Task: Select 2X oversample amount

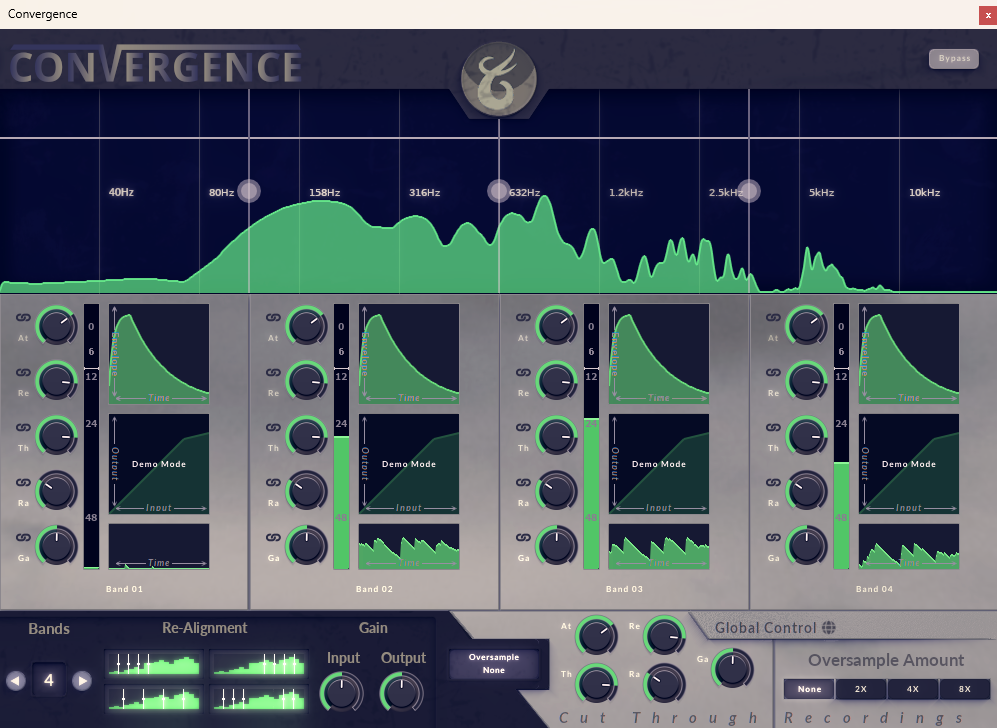Action: pos(861,689)
